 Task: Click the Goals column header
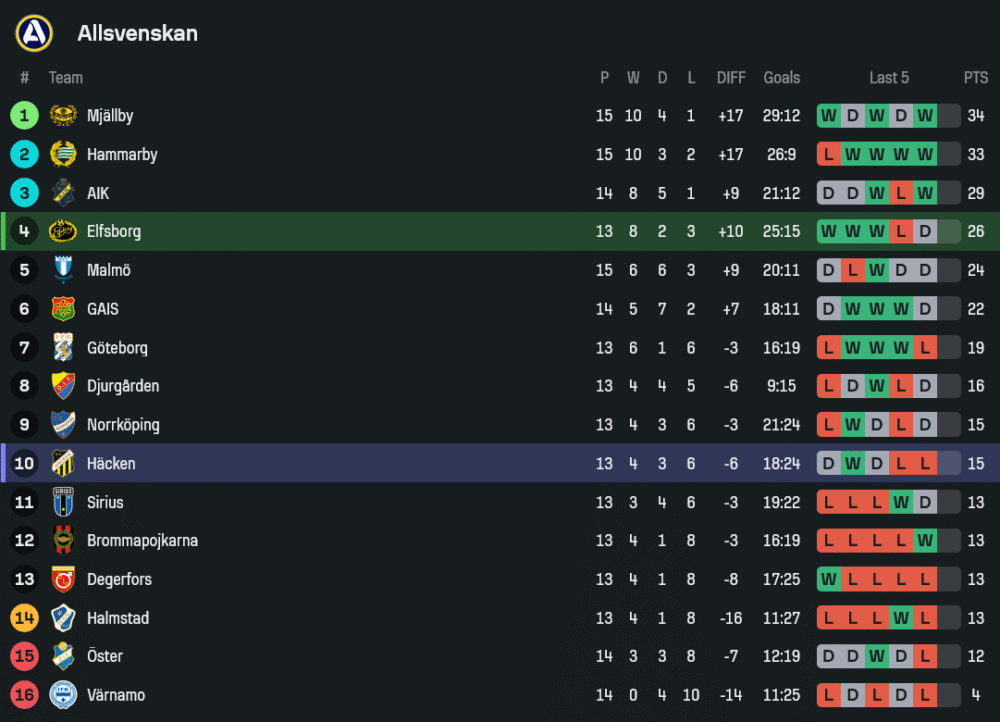point(781,78)
